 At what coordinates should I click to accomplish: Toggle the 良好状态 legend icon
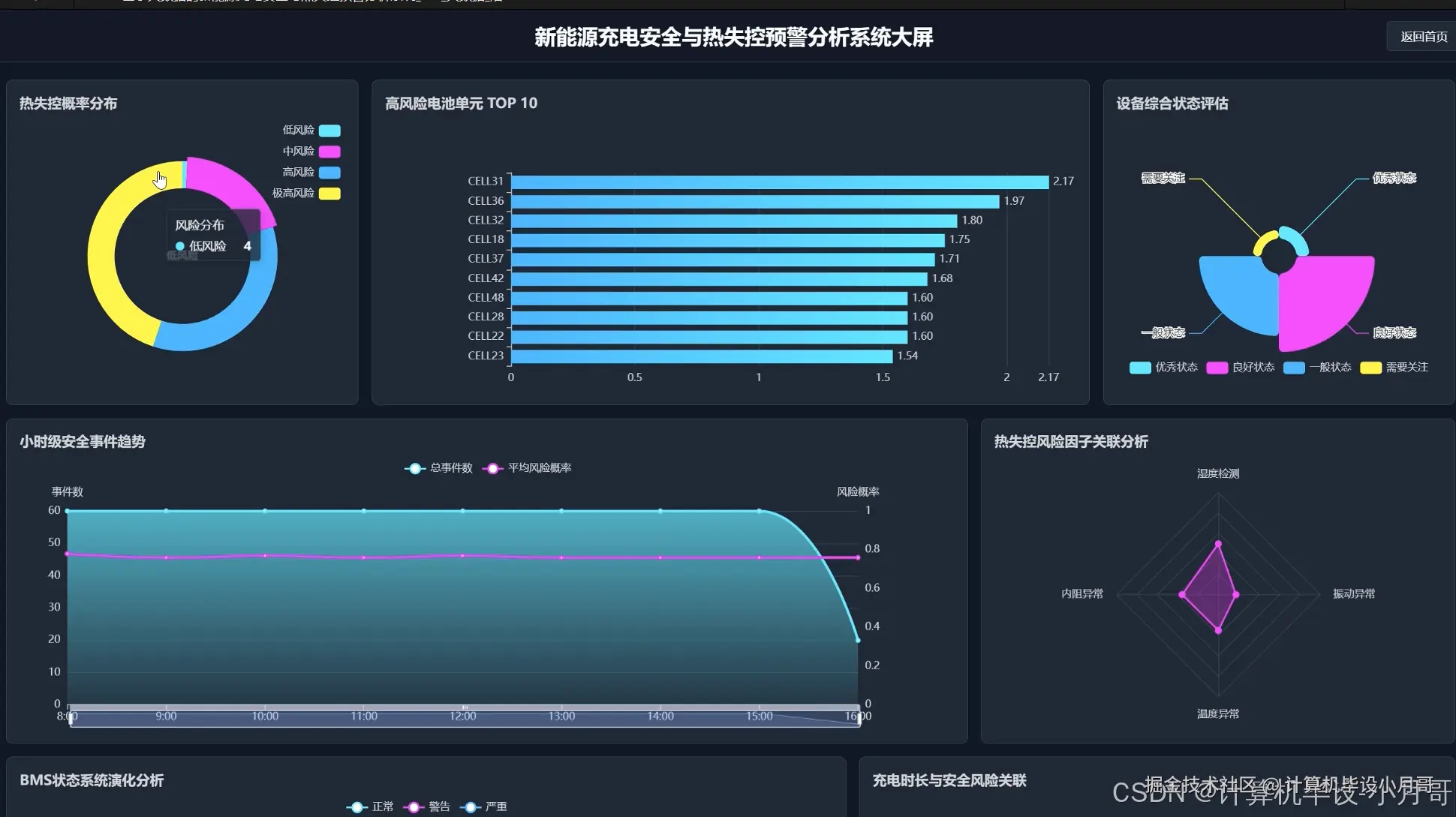click(x=1217, y=368)
